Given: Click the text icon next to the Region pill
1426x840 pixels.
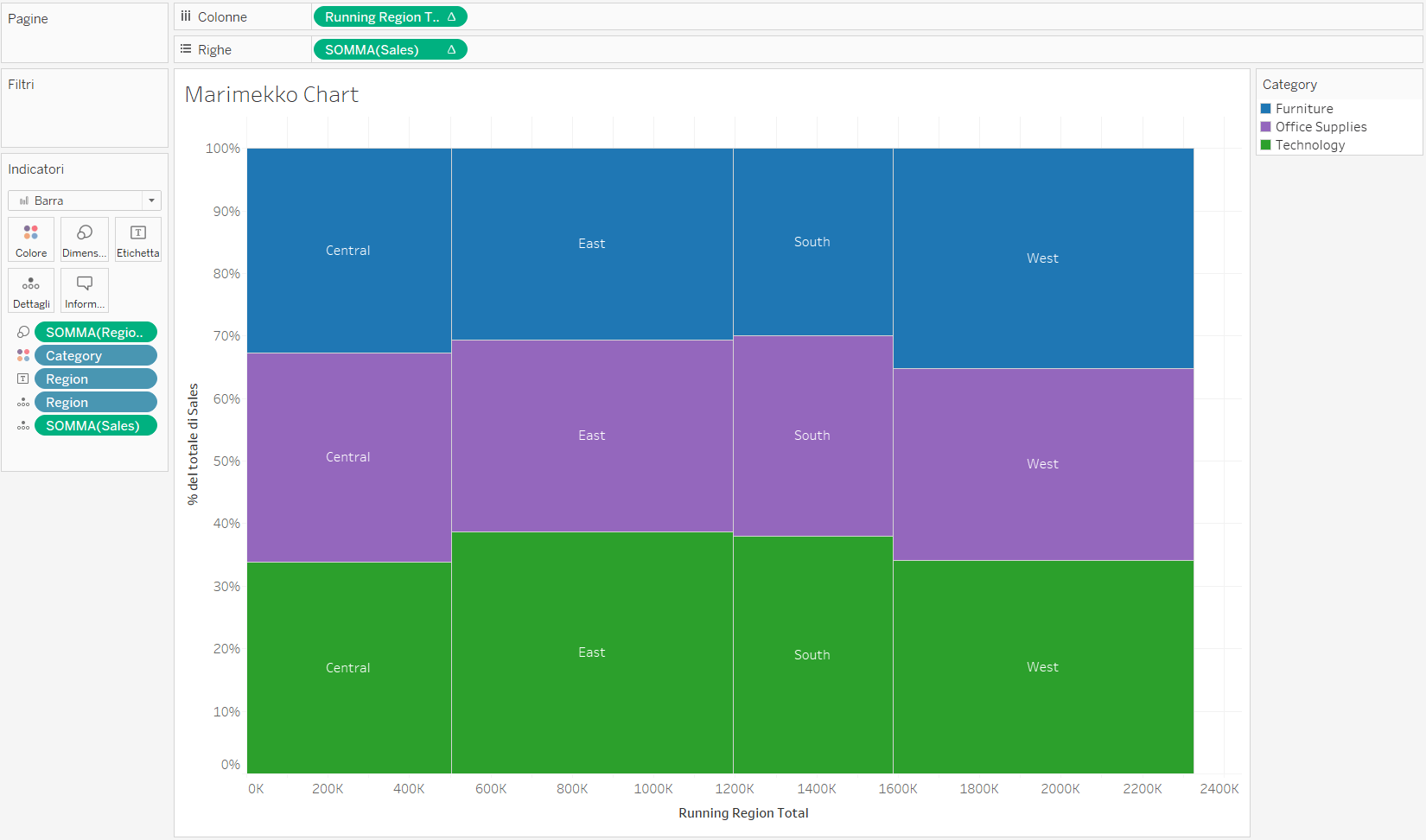Looking at the screenshot, I should tap(22, 378).
